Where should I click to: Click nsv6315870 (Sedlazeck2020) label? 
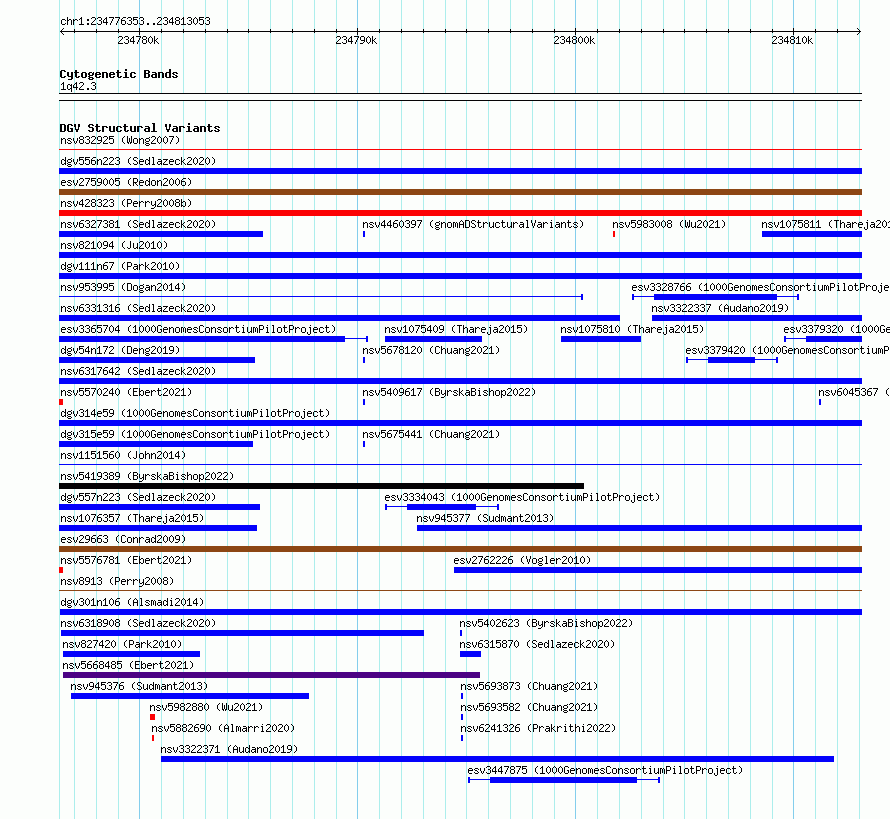[537, 644]
